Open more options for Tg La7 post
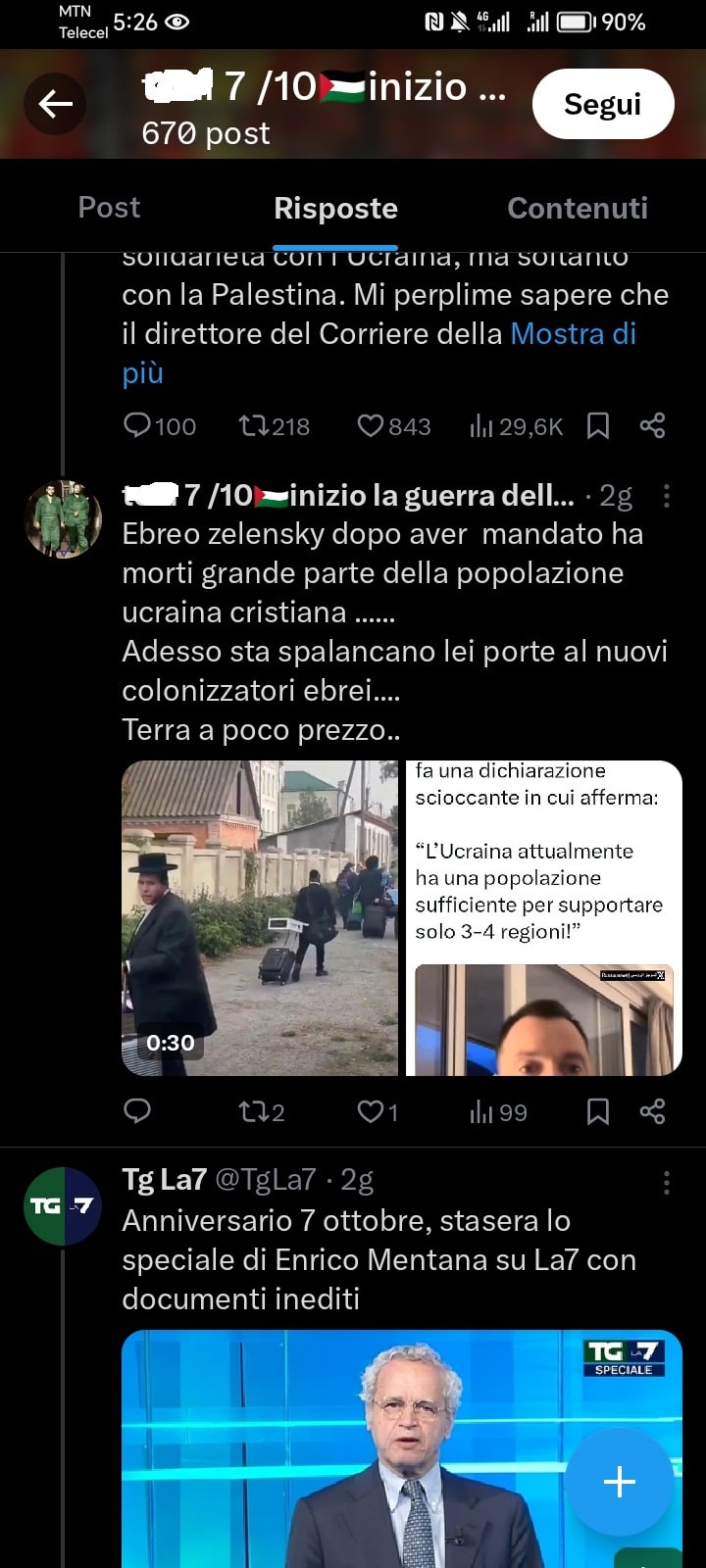Viewport: 706px width, 1568px height. point(667,1183)
